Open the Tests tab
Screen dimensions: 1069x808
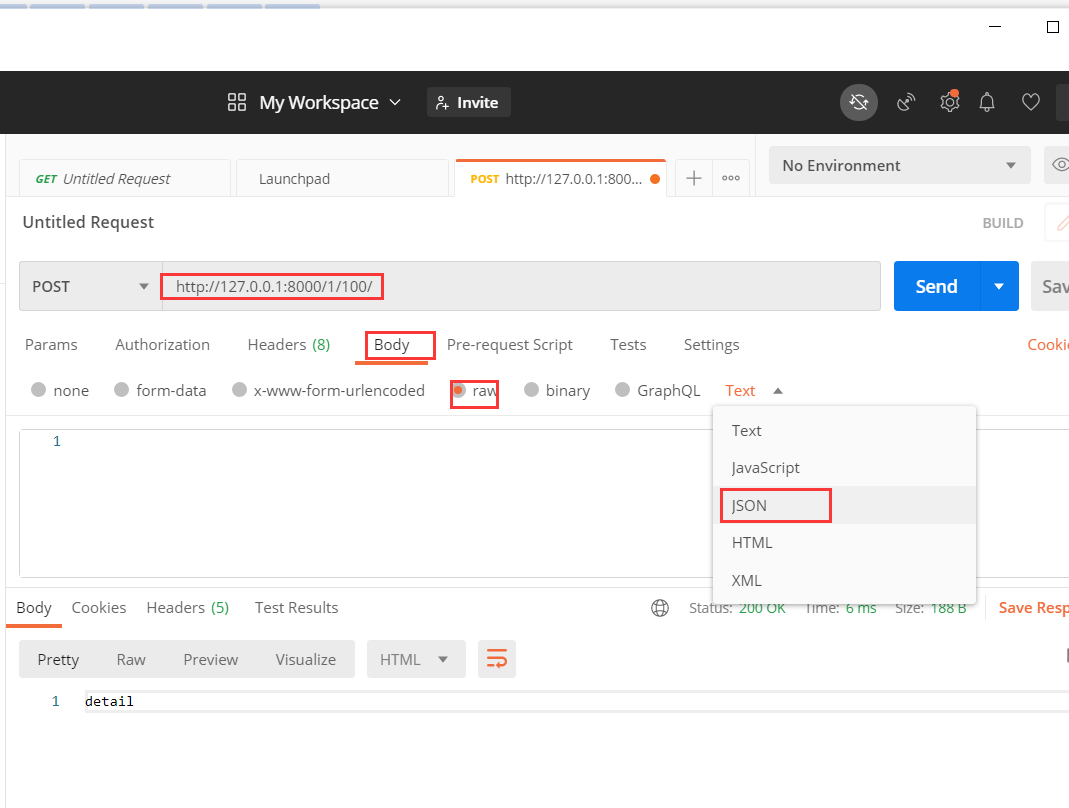[628, 344]
